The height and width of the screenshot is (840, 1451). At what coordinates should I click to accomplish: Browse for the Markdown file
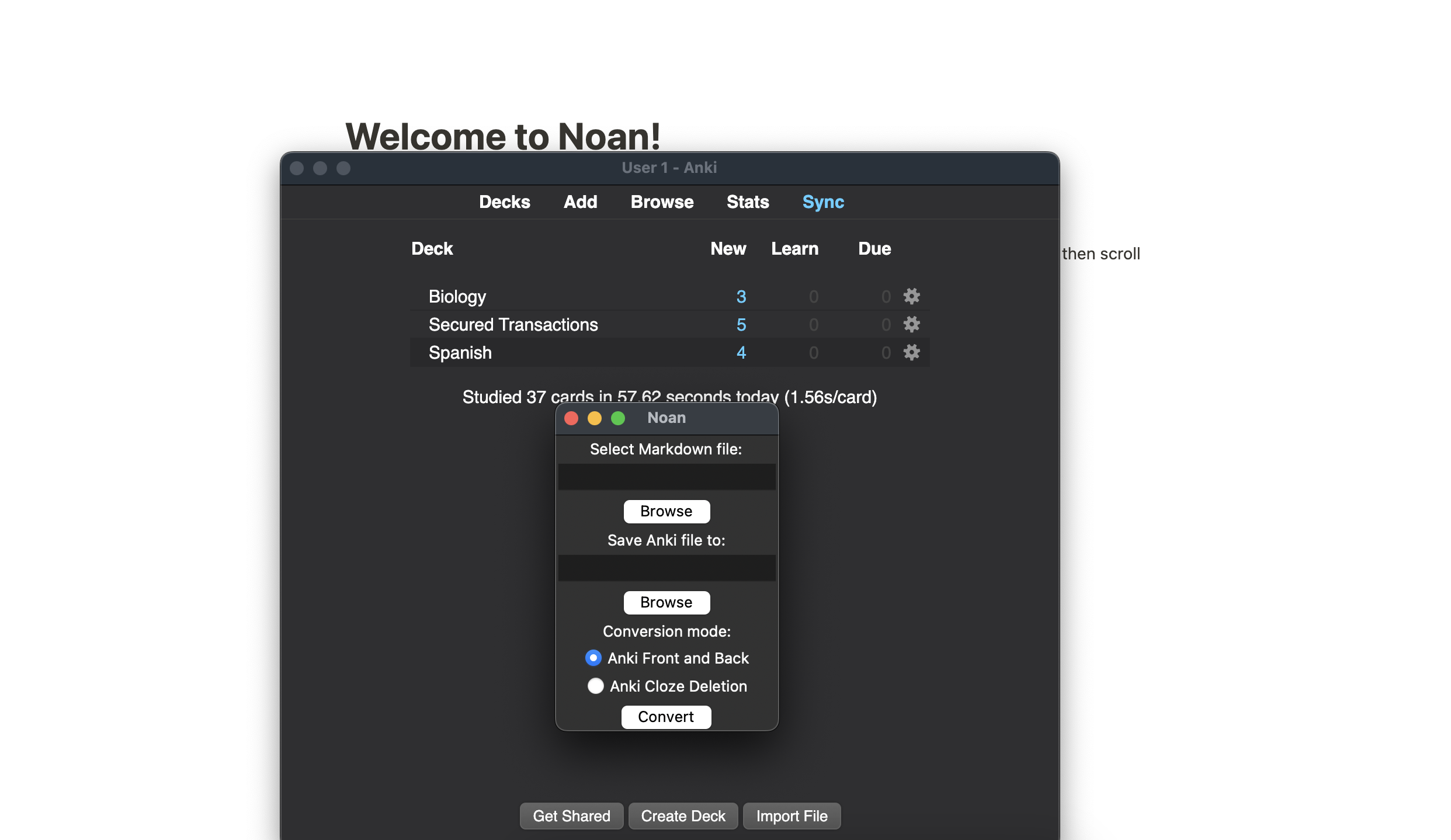[667, 511]
